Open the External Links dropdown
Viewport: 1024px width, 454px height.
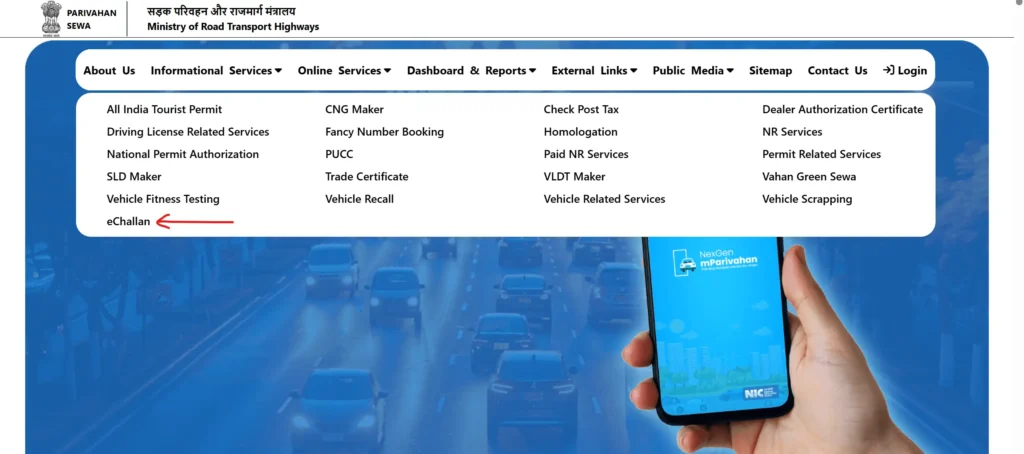pos(595,71)
